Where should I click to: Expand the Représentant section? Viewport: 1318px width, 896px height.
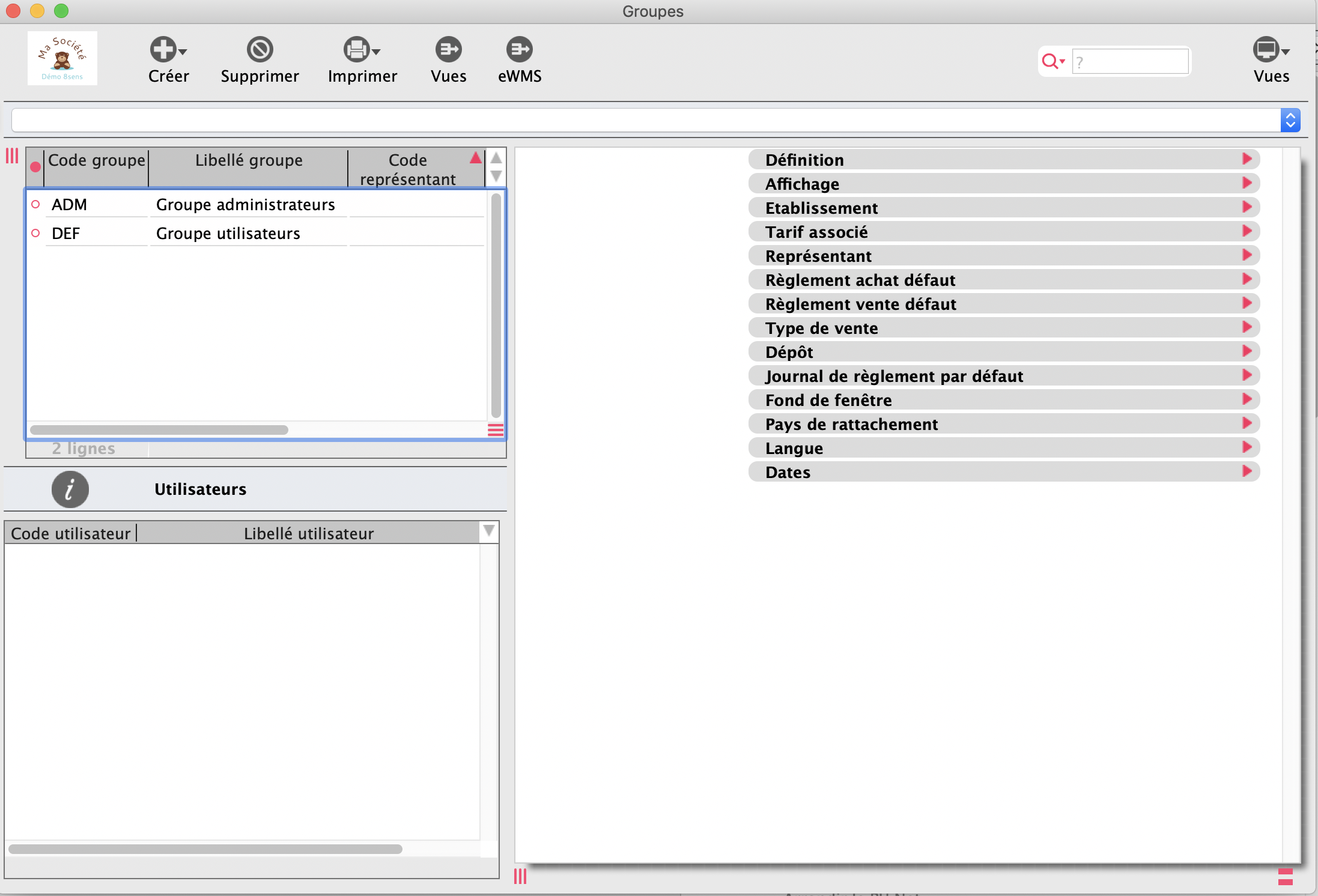click(1004, 256)
